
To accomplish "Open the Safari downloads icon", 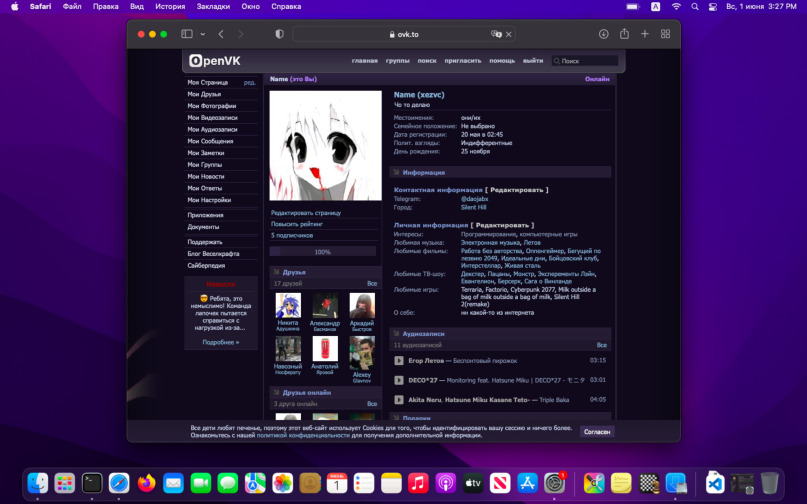I will (604, 34).
